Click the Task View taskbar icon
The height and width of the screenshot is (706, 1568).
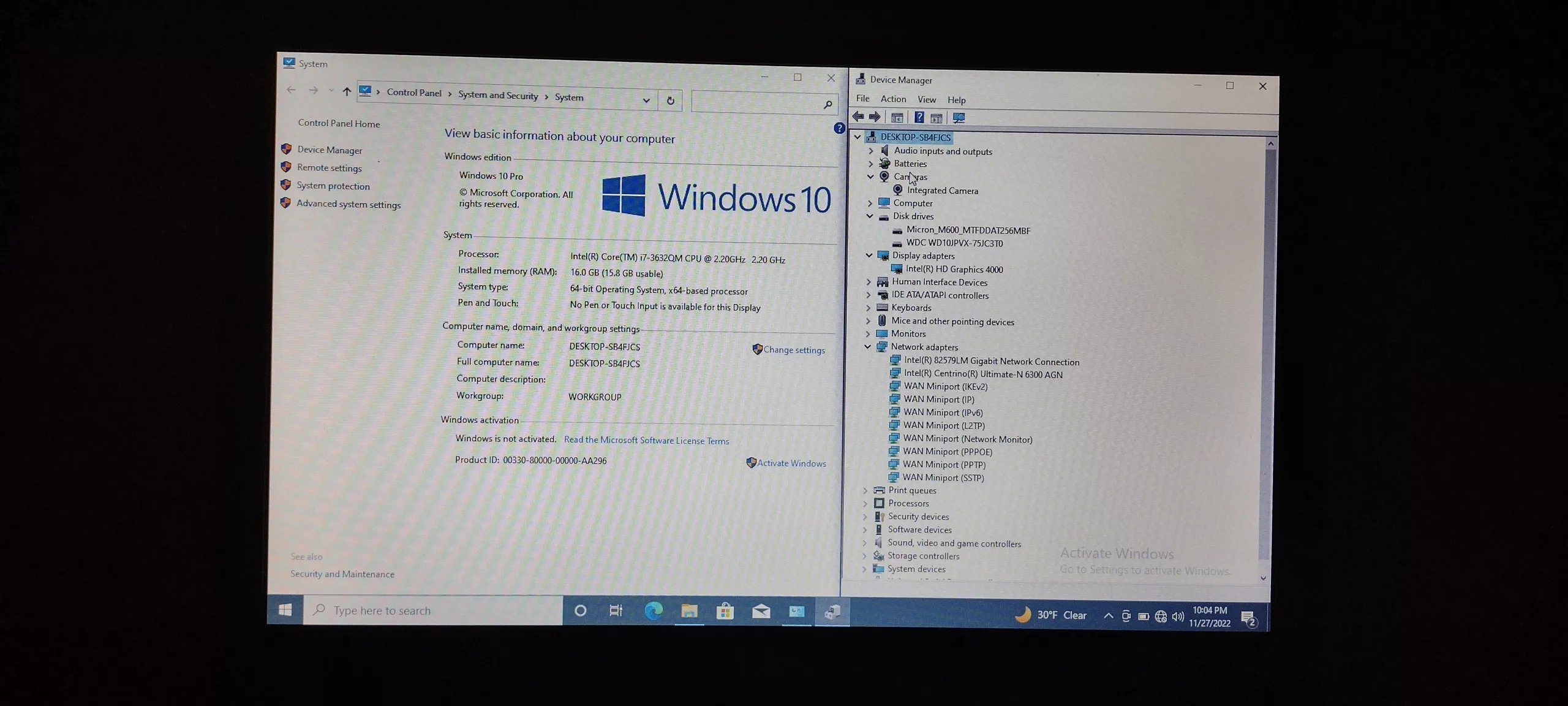click(616, 610)
